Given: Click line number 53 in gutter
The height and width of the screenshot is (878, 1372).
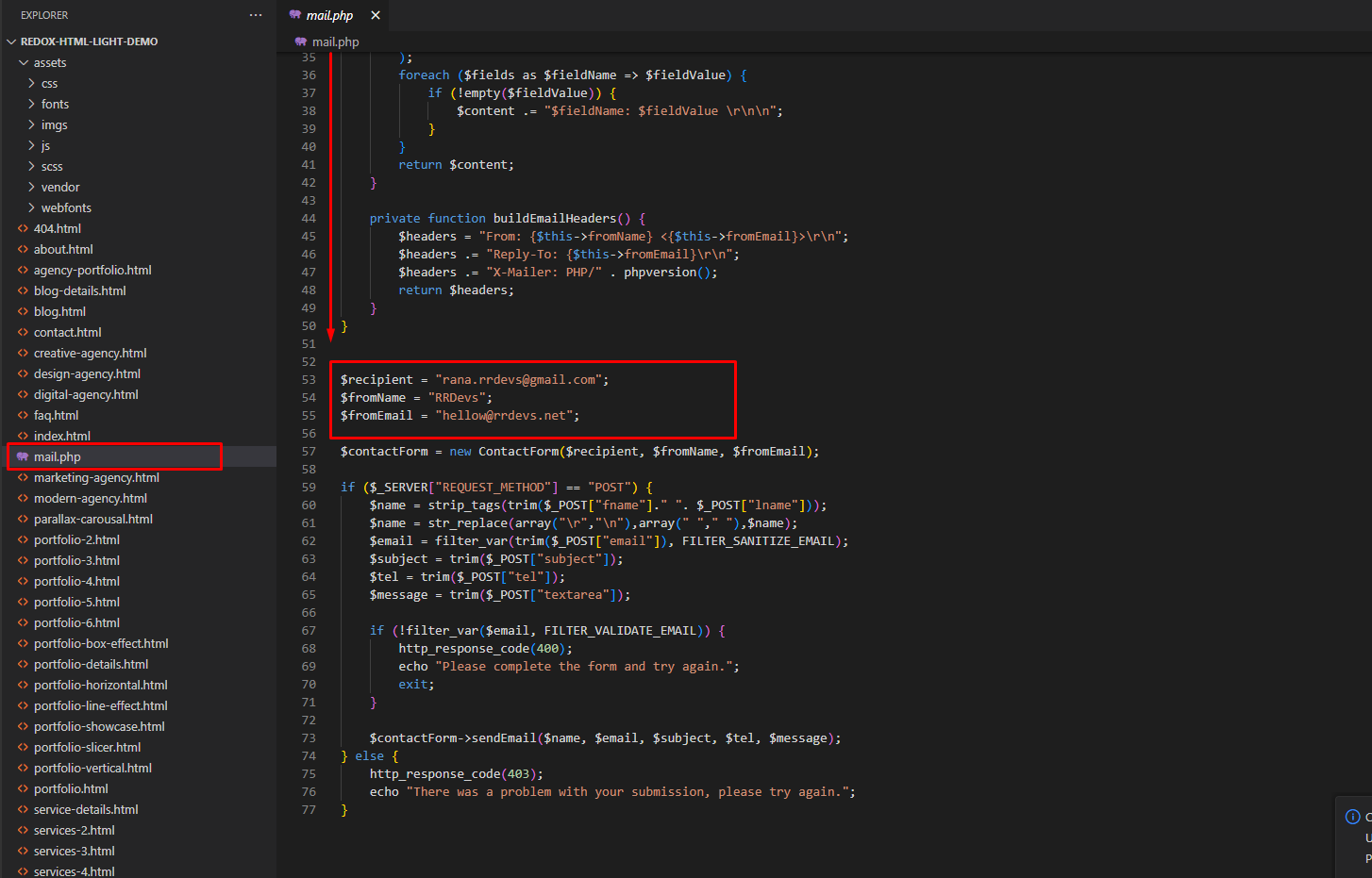Looking at the screenshot, I should point(309,379).
